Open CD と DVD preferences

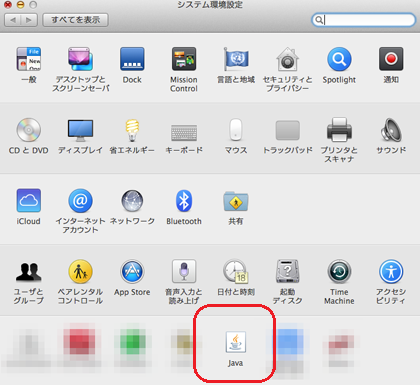tap(29, 130)
